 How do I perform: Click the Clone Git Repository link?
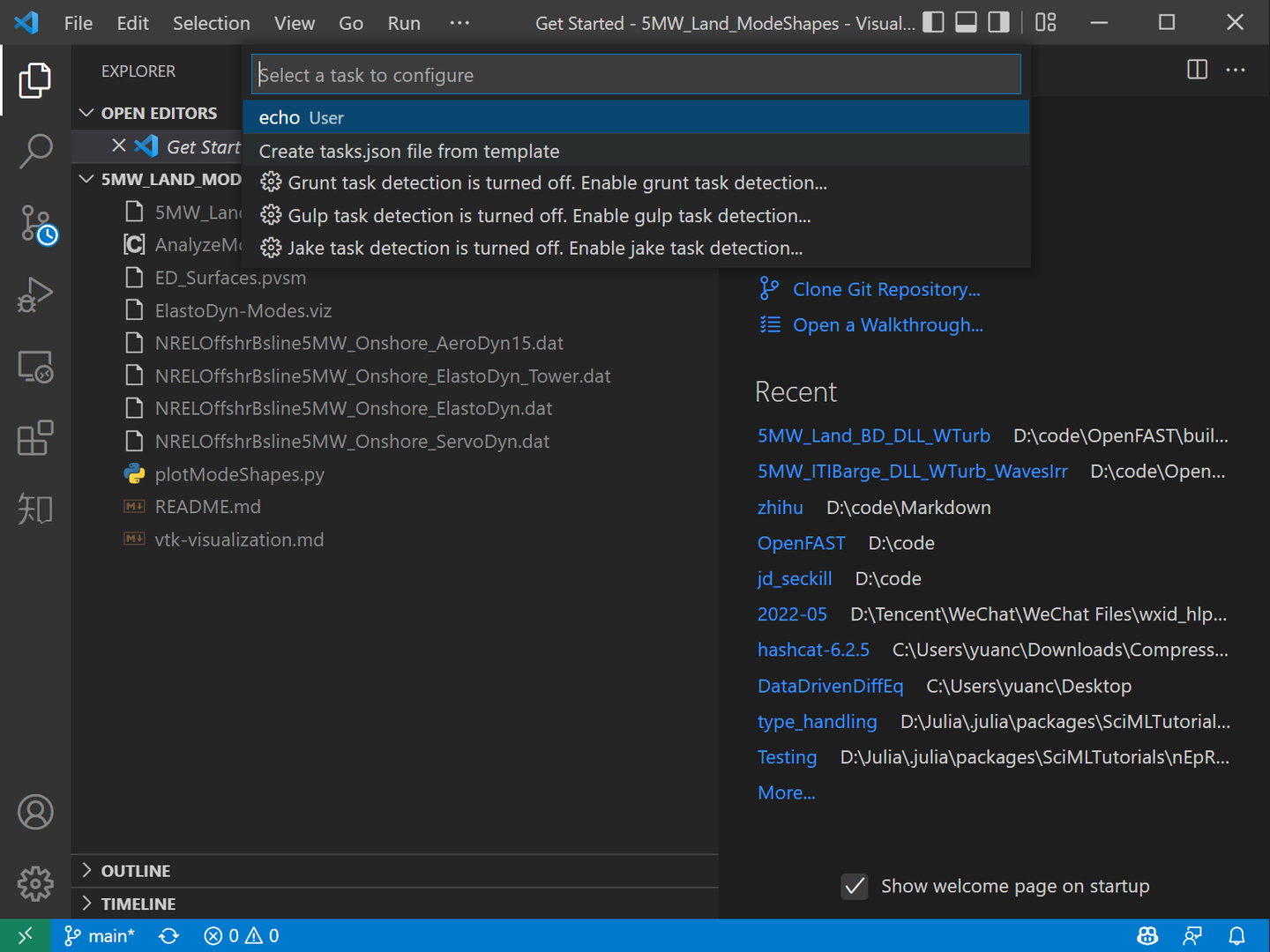point(885,289)
